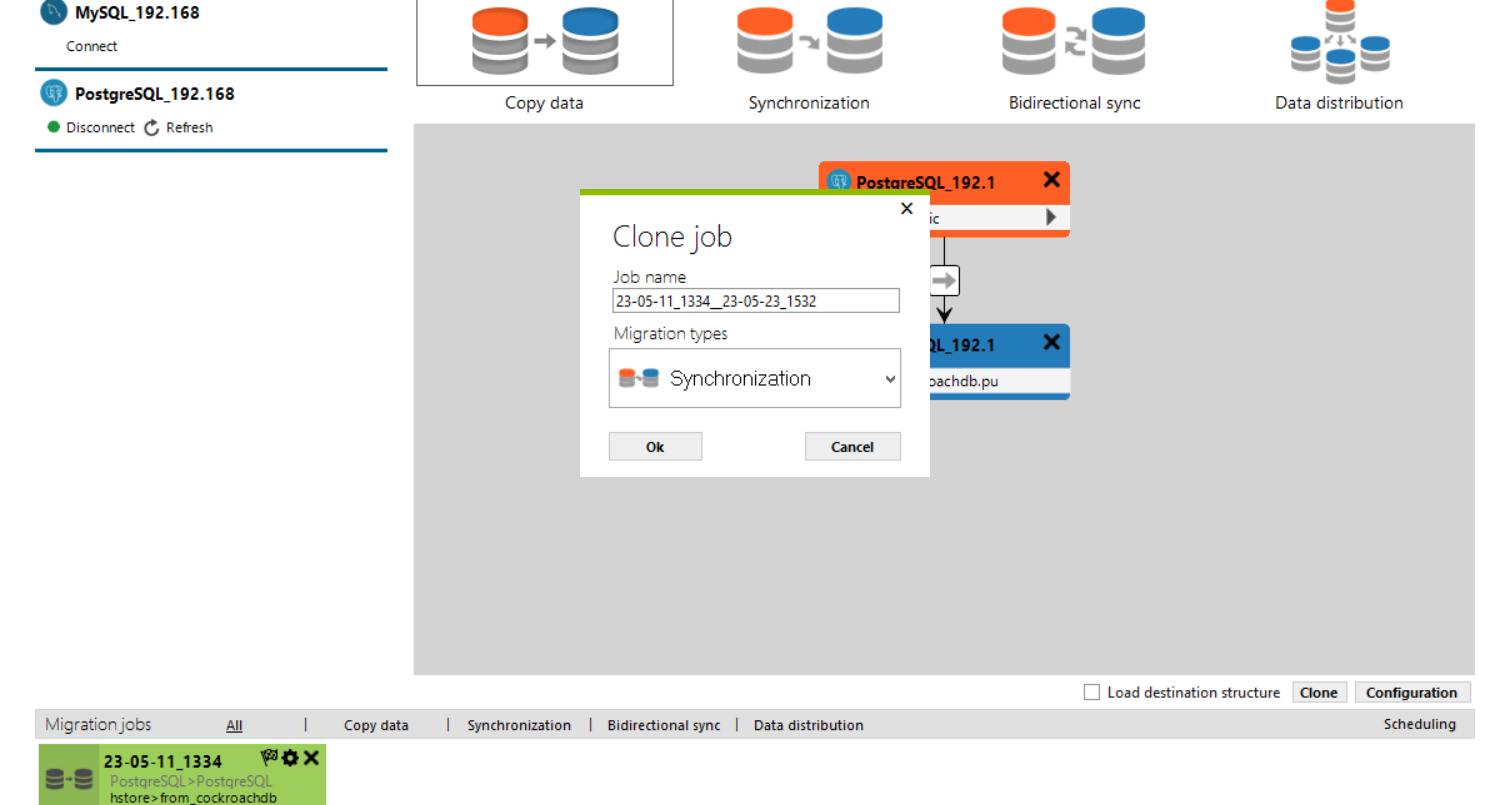Select the Data distribution migration type icon
Viewport: 1509px width, 805px height.
[x=1339, y=42]
